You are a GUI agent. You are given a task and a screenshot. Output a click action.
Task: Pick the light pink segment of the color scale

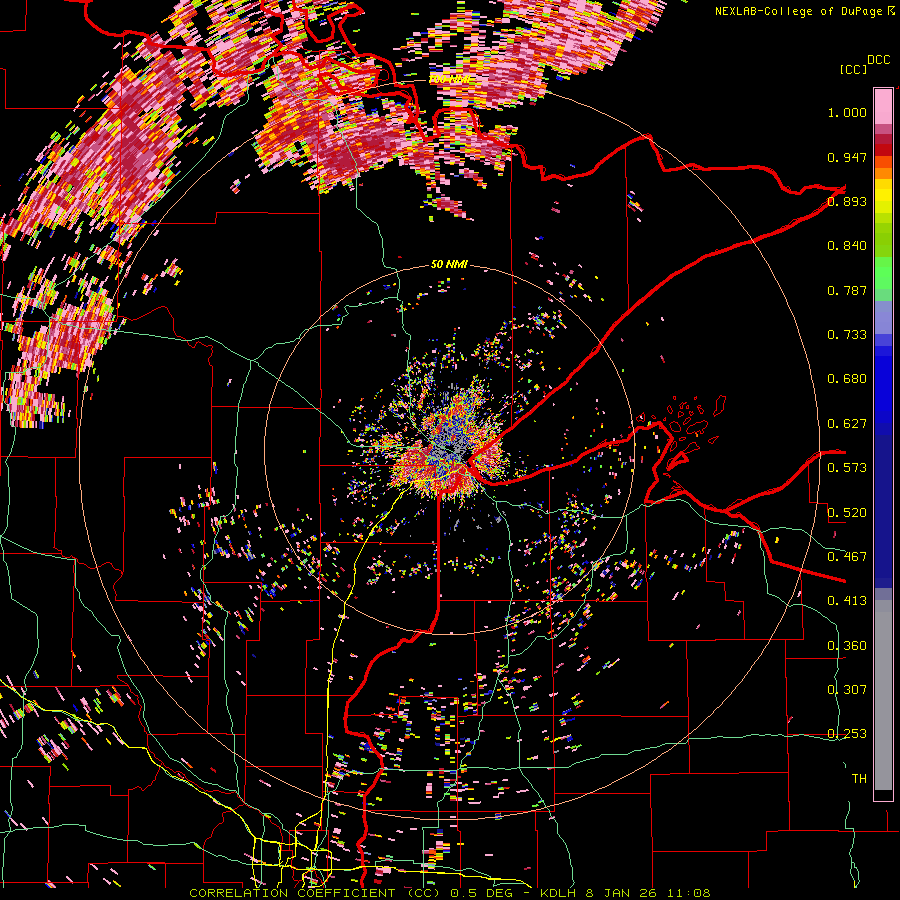[883, 106]
